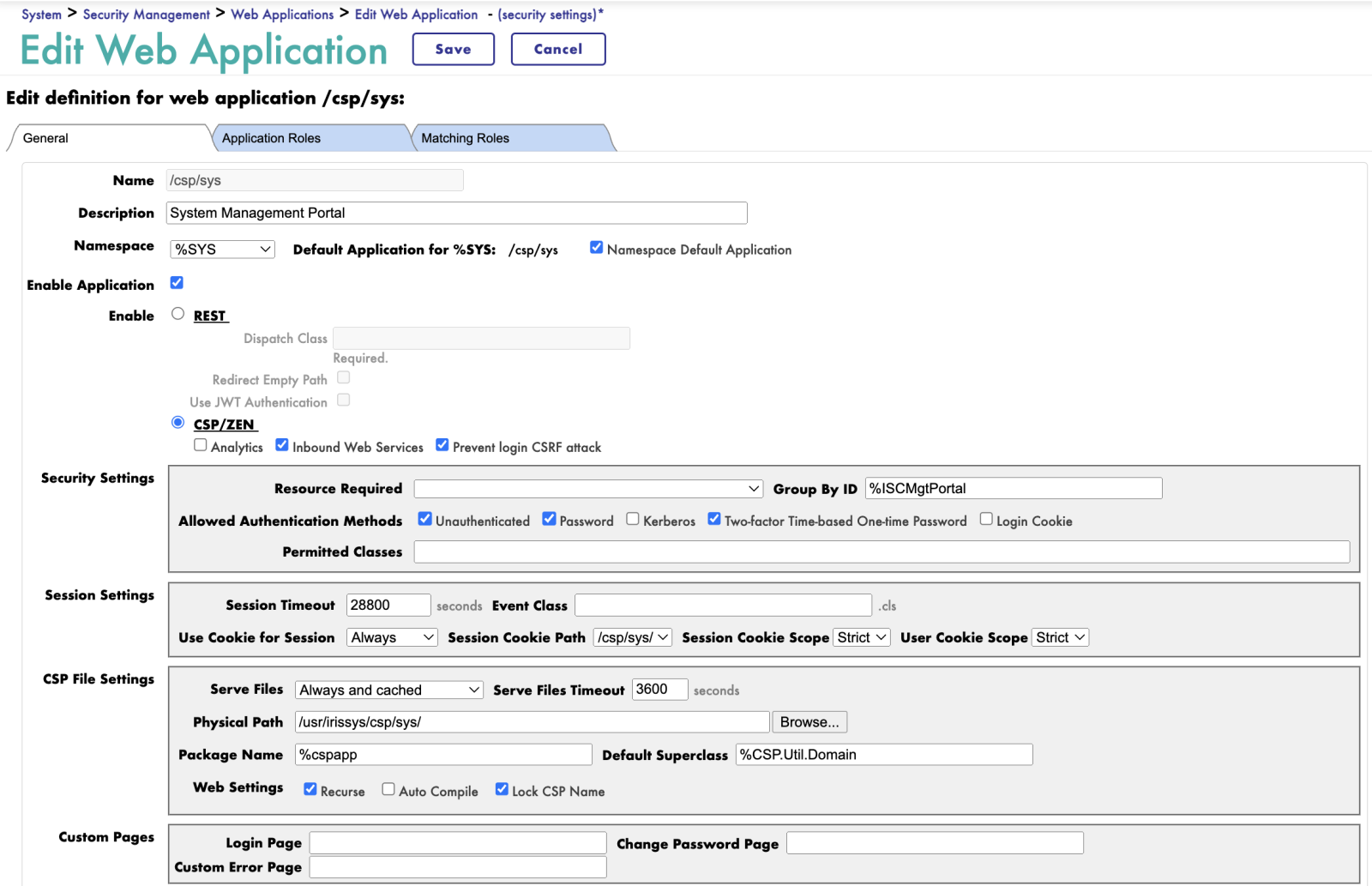Select the REST radio button
The height and width of the screenshot is (886, 1372).
click(x=178, y=314)
